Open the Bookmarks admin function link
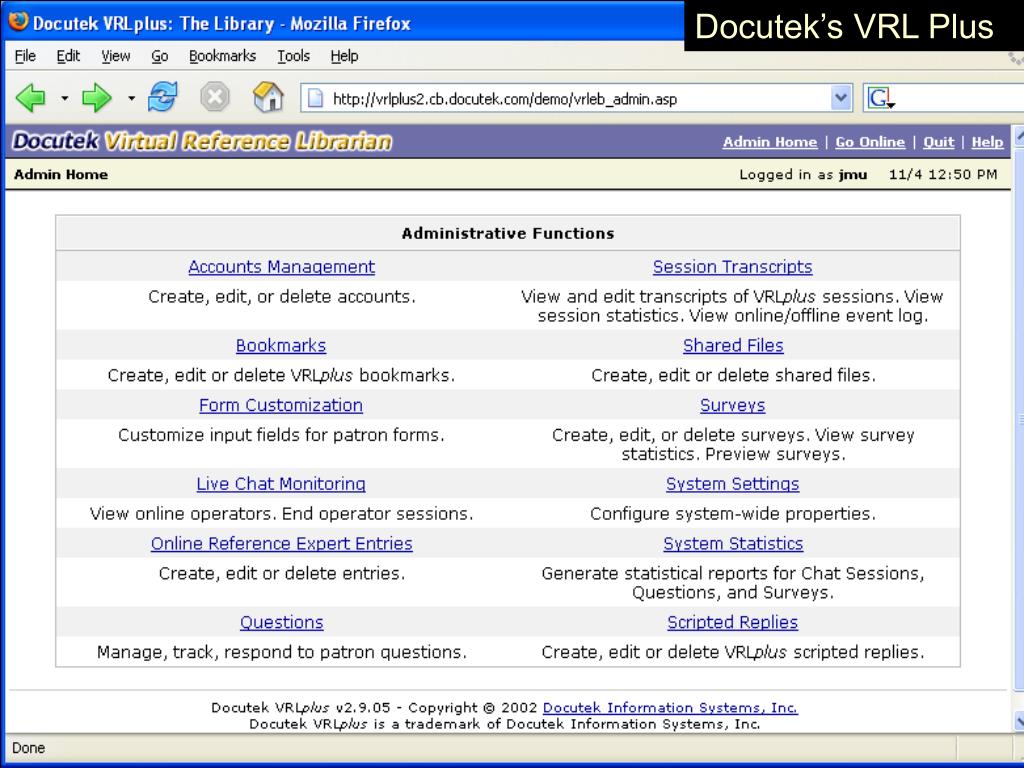The width and height of the screenshot is (1024, 768). point(281,345)
